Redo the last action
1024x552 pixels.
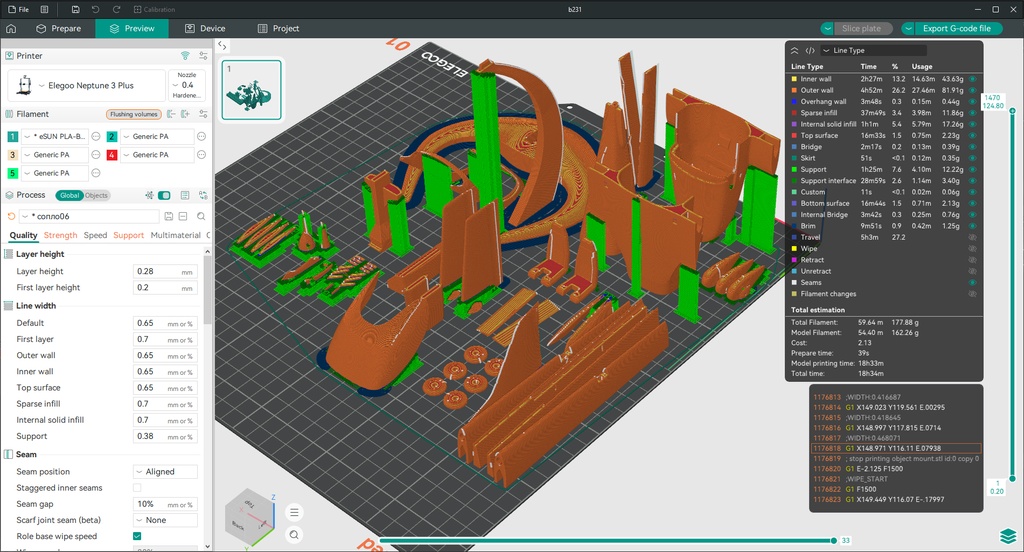point(116,9)
